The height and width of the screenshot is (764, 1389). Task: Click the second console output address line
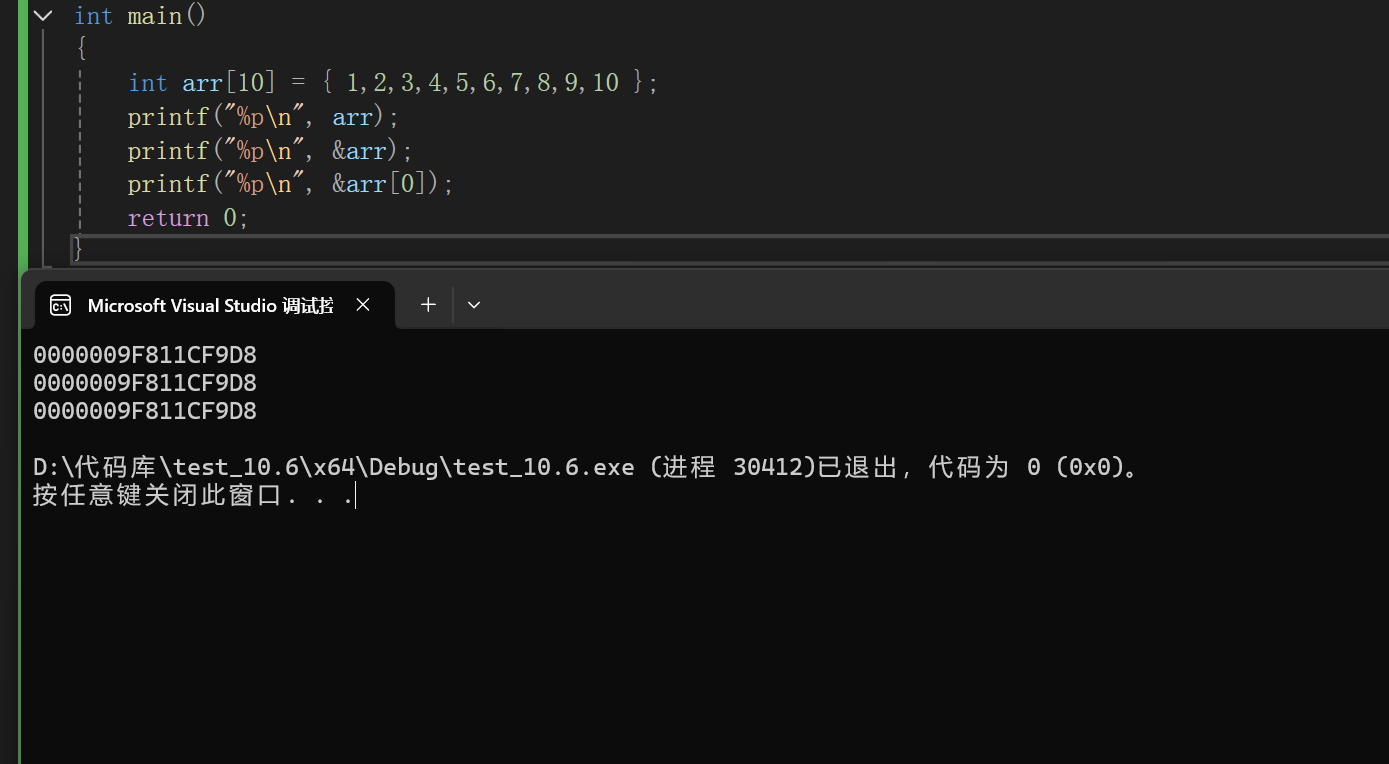145,383
